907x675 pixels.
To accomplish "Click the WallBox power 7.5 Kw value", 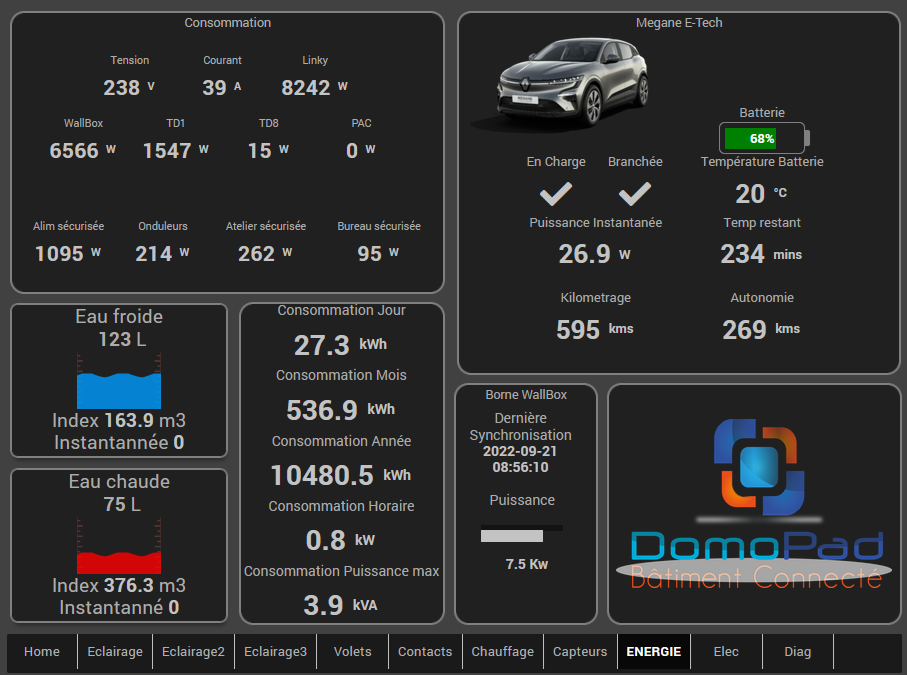I will coord(526,564).
